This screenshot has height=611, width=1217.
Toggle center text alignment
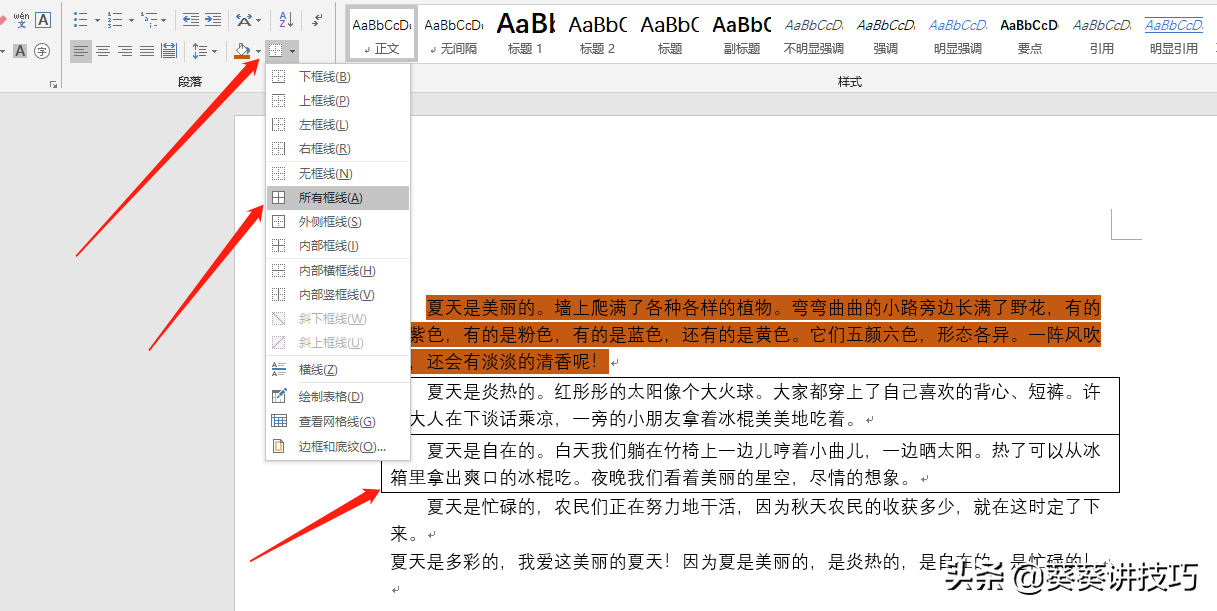tap(103, 51)
